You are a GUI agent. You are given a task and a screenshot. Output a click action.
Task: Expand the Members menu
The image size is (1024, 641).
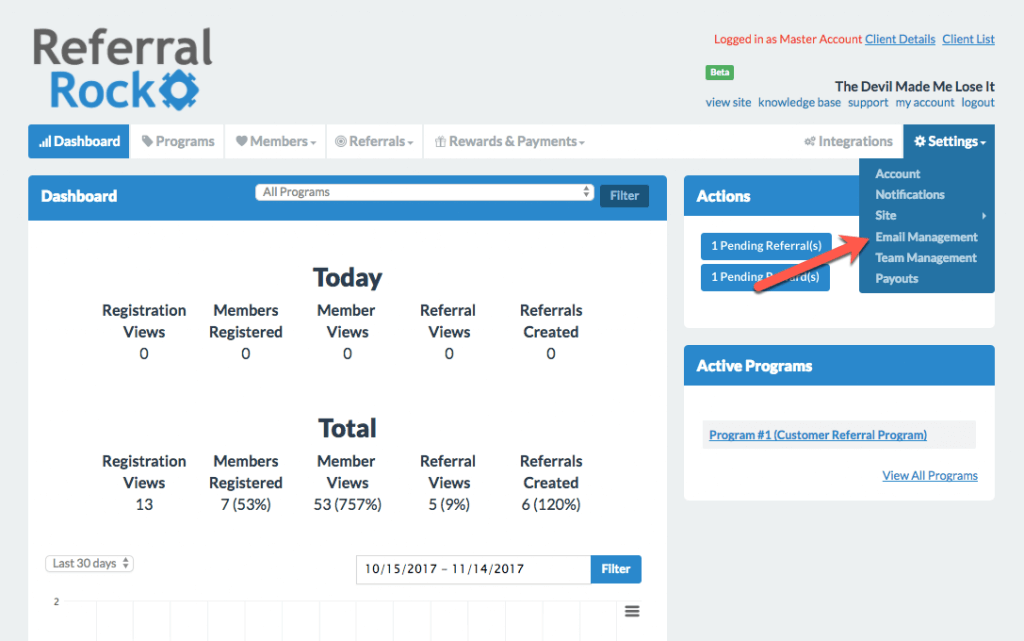(276, 141)
